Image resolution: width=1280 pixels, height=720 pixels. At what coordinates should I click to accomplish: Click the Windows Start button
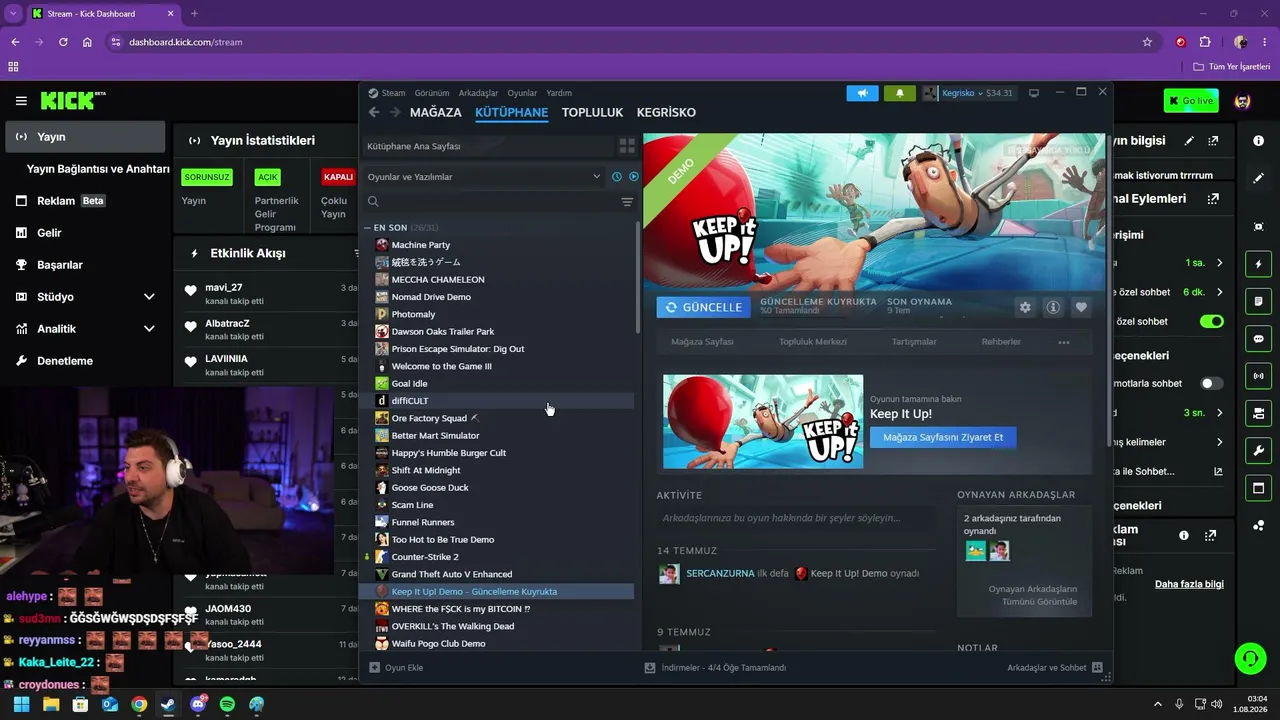pyautogui.click(x=21, y=704)
